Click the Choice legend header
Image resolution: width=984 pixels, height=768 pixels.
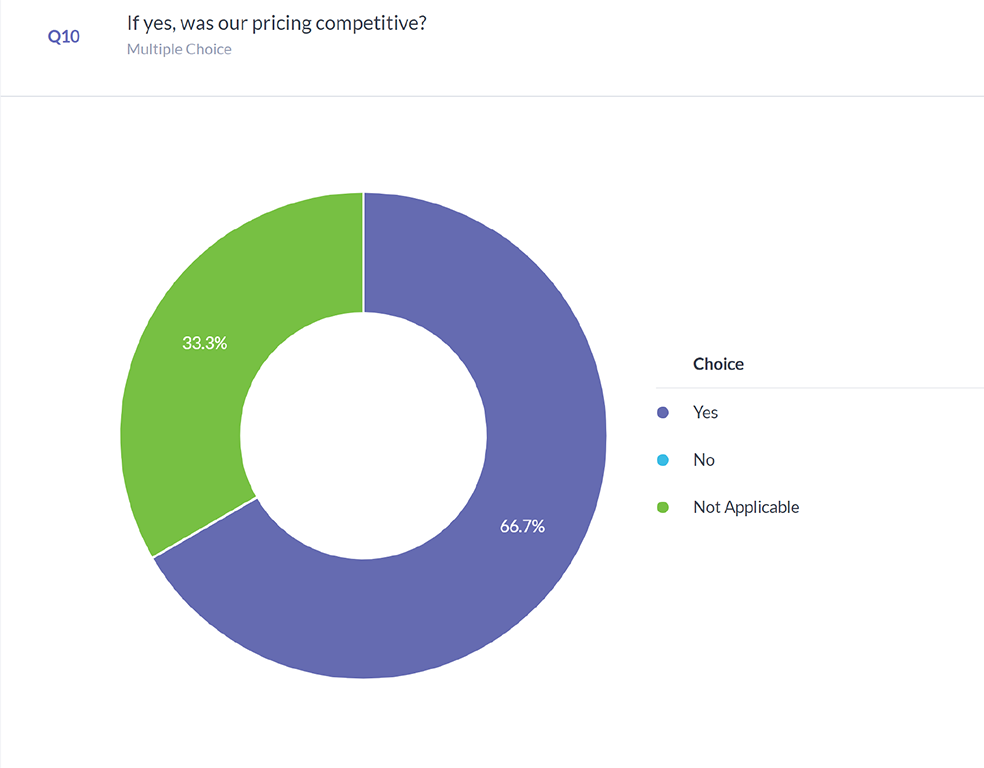(x=718, y=364)
